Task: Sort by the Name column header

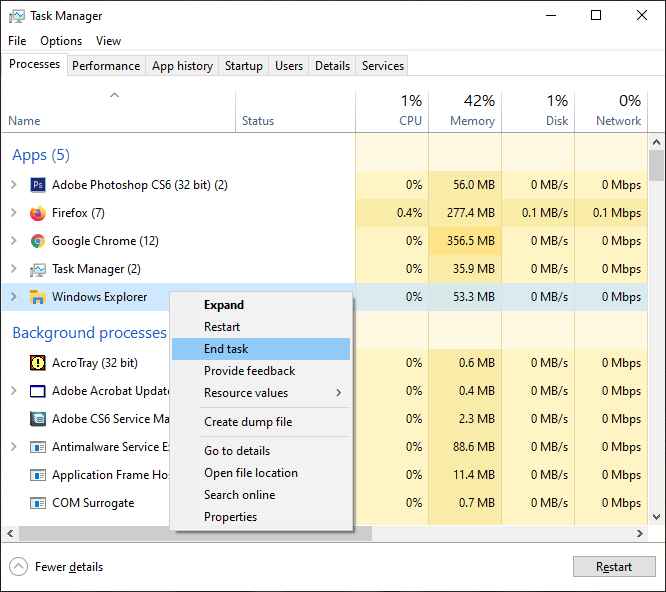Action: coord(119,111)
